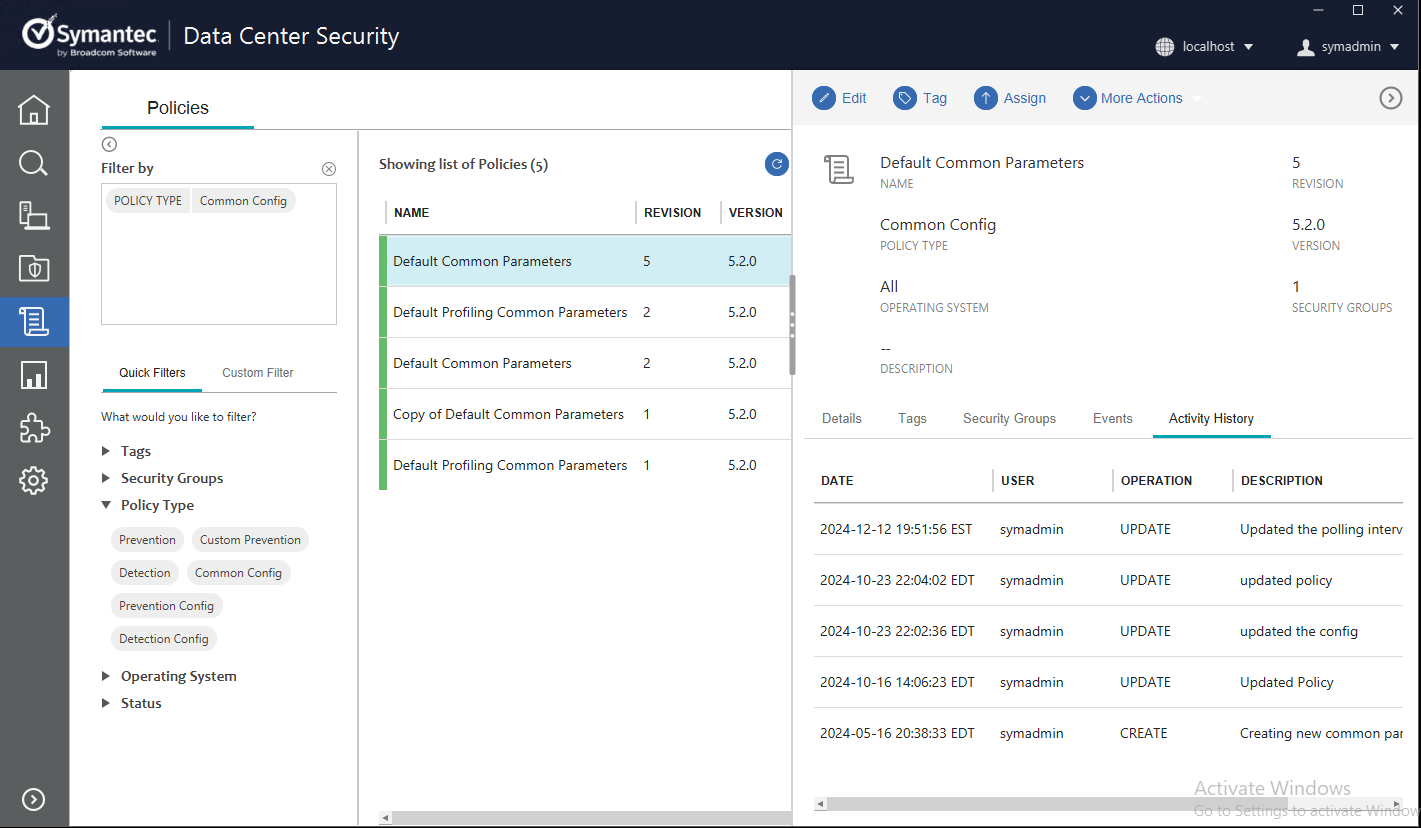1421x828 pixels.
Task: Click the CREATE operation activity row
Action: [x=1108, y=733]
